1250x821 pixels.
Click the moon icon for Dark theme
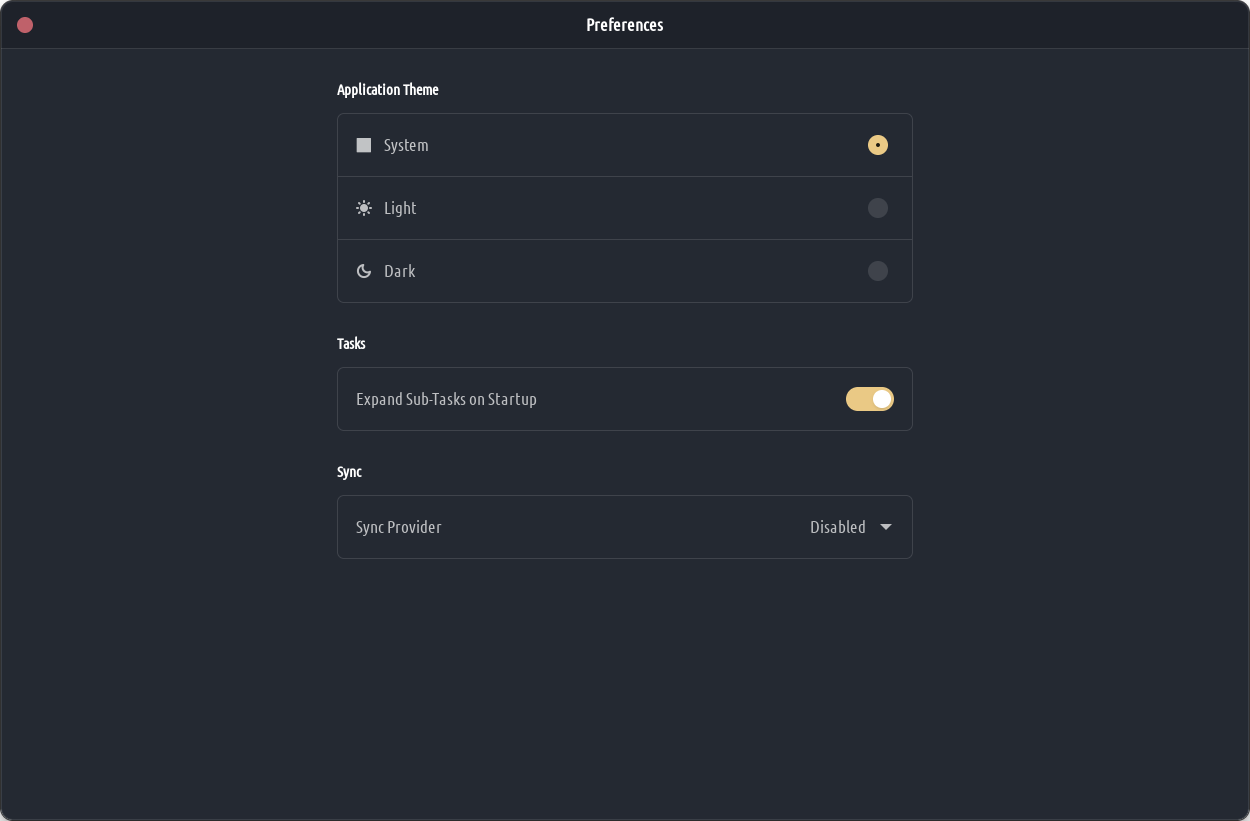(364, 271)
